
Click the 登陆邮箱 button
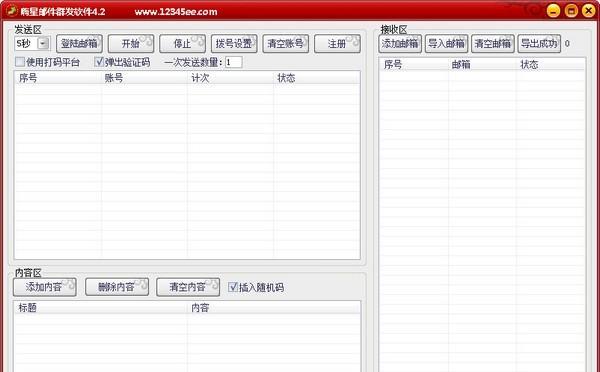pos(79,44)
